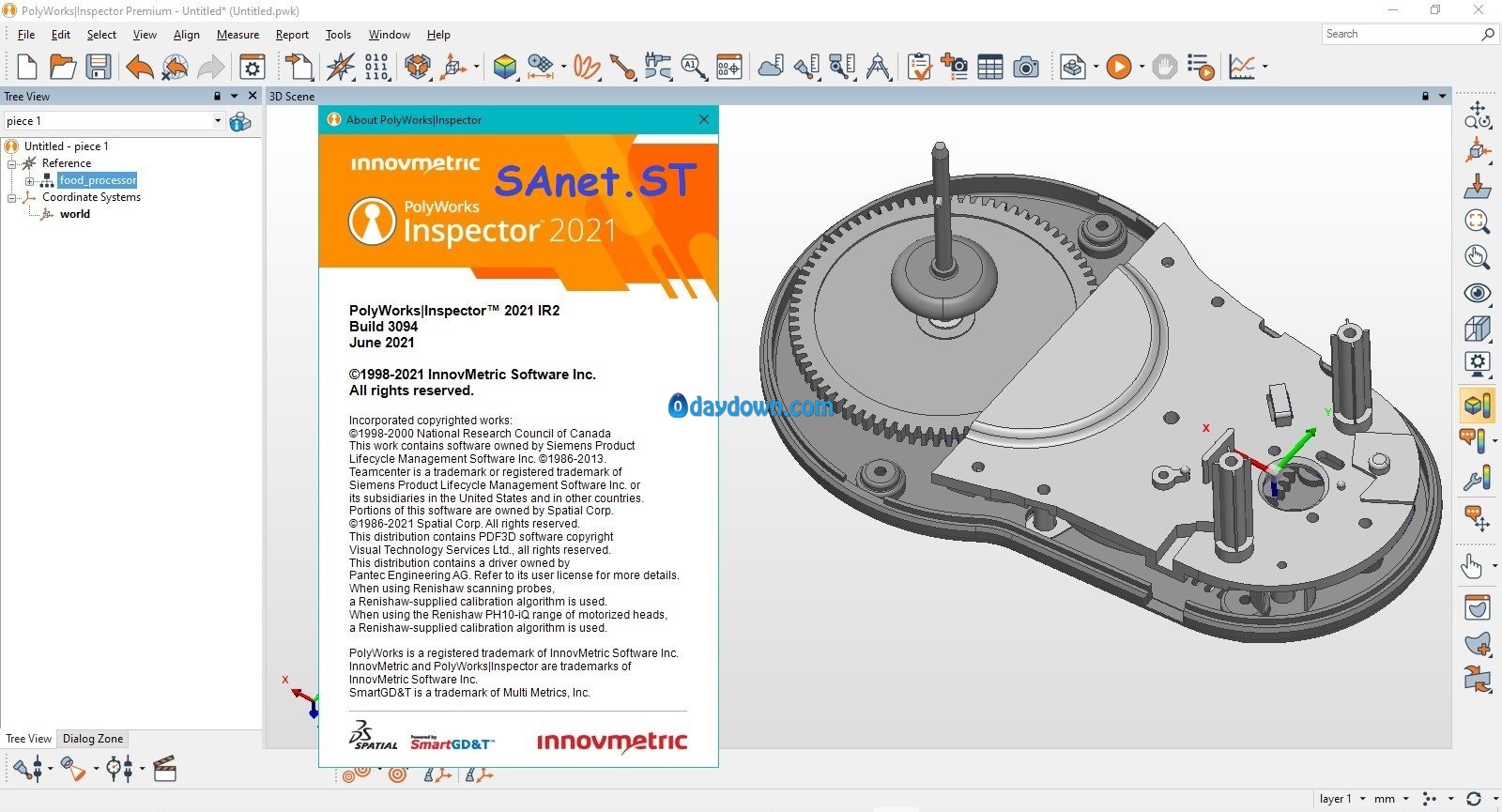Select the food_processor tree item
This screenshot has height=812, width=1502.
pos(98,180)
